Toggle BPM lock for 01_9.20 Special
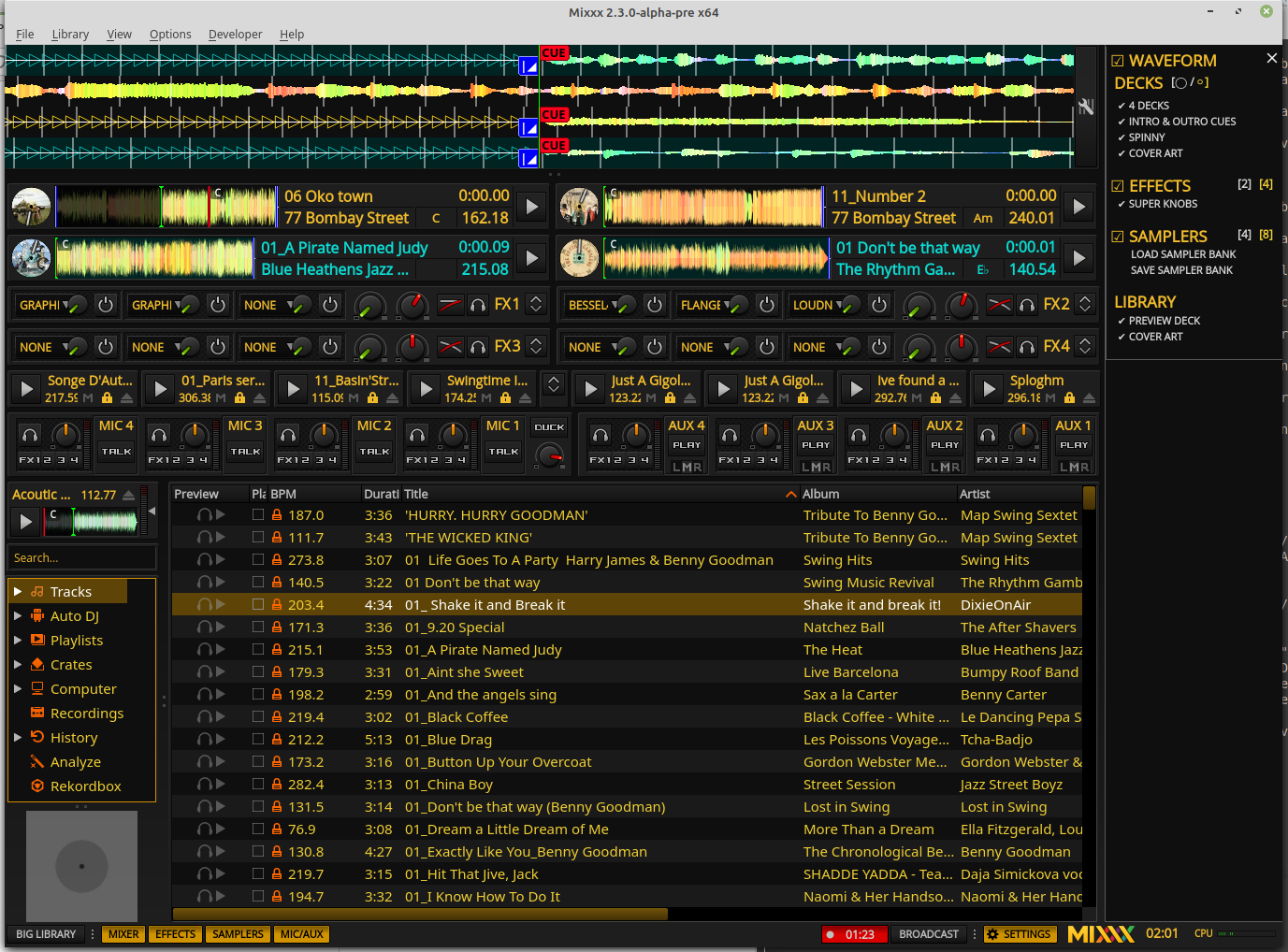The image size is (1288, 952). pyautogui.click(x=277, y=627)
